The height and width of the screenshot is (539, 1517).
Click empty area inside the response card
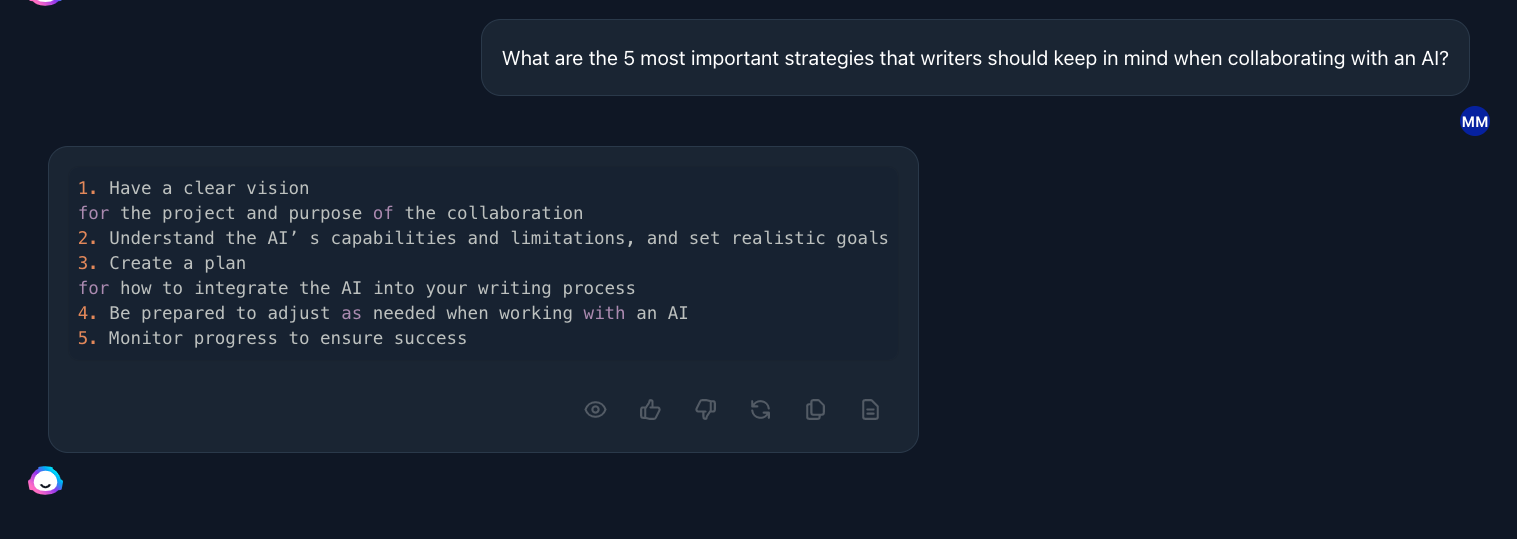click(x=300, y=410)
